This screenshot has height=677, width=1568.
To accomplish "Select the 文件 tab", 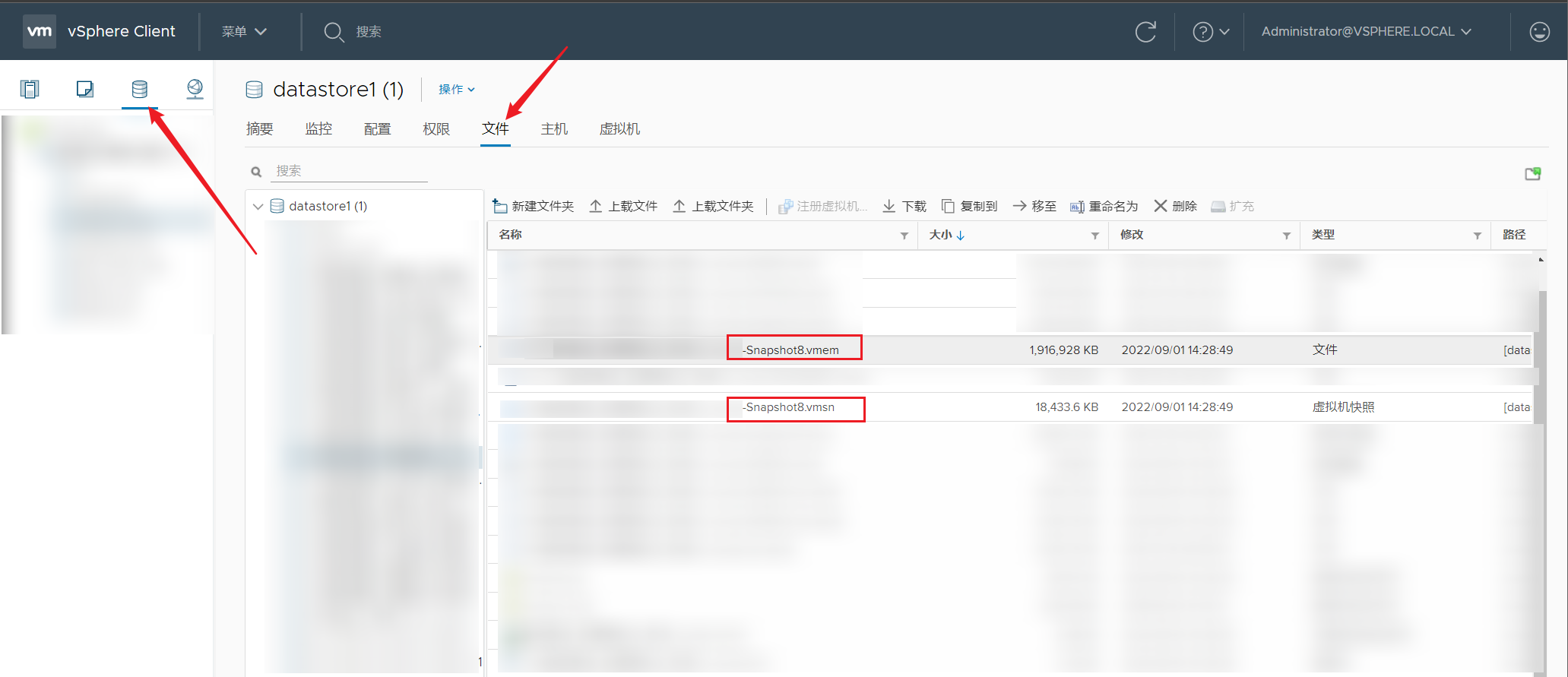I will tap(496, 129).
